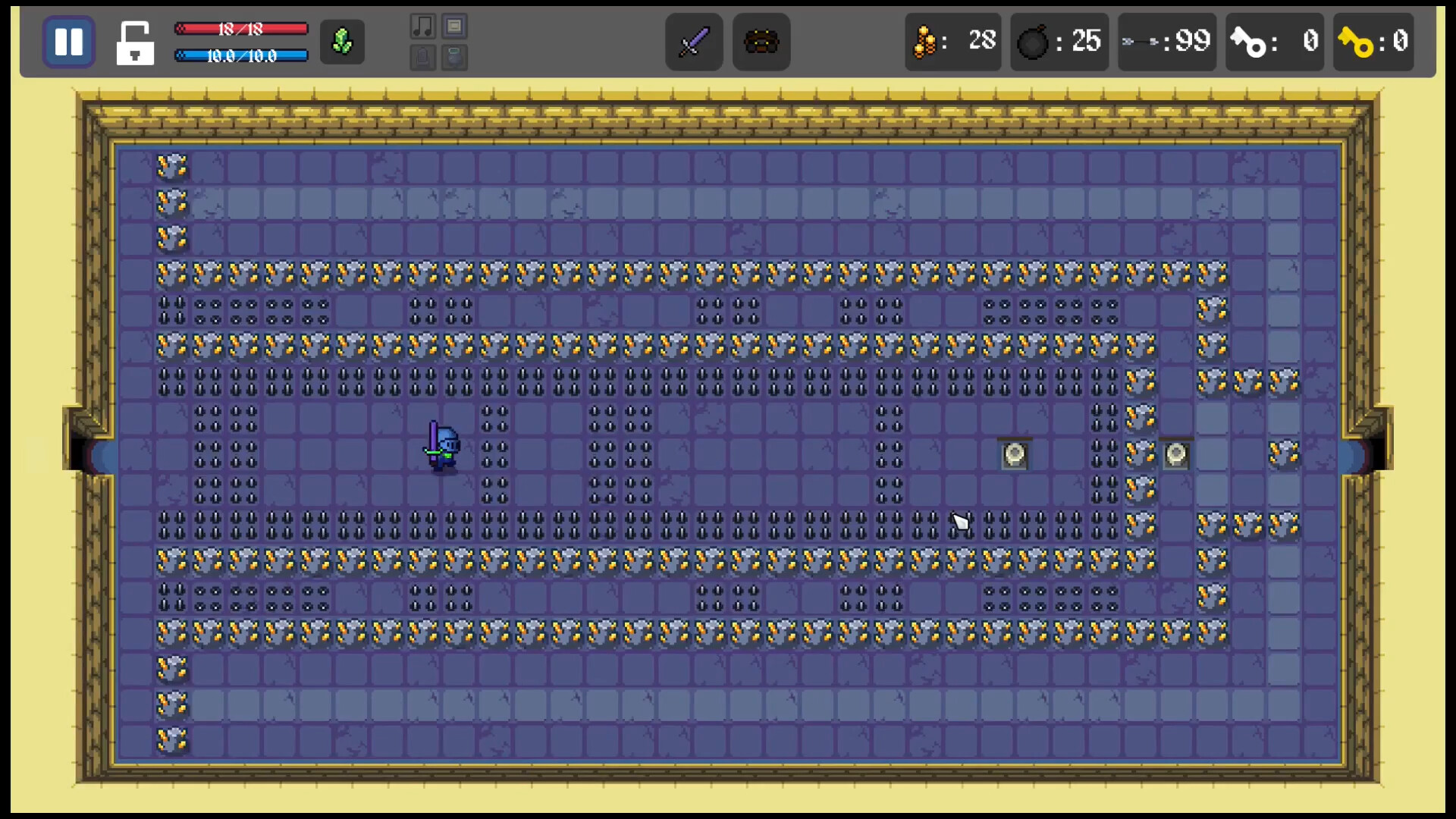Click the left floor switch pedestal
The height and width of the screenshot is (819, 1456).
(x=1015, y=454)
